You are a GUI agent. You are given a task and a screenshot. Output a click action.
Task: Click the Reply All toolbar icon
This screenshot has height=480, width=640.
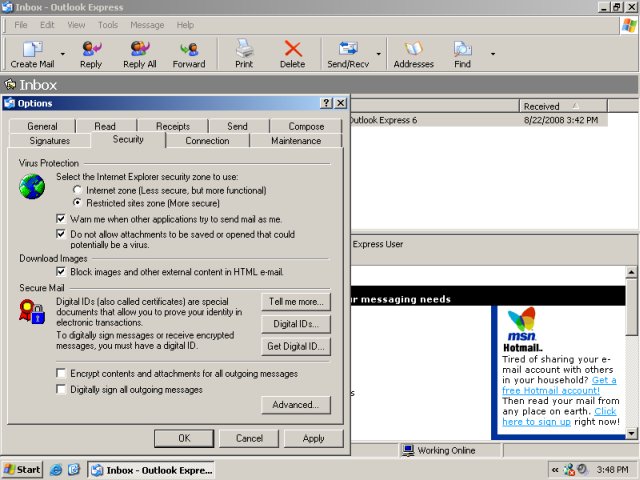coord(140,49)
